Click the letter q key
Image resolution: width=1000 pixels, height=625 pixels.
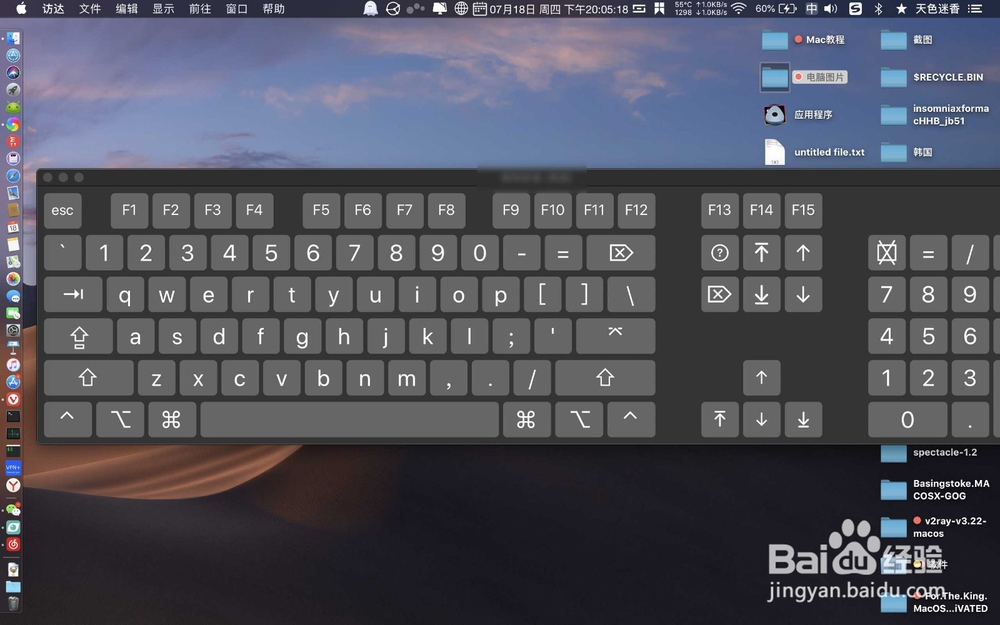(x=125, y=295)
